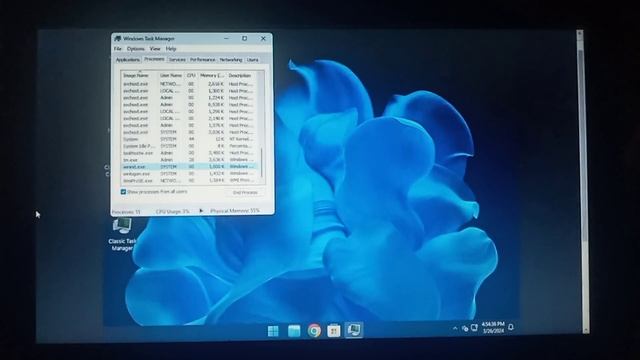Select svchost.exe row owned by NETWO... user
The width and height of the screenshot is (640, 360).
pyautogui.click(x=190, y=84)
